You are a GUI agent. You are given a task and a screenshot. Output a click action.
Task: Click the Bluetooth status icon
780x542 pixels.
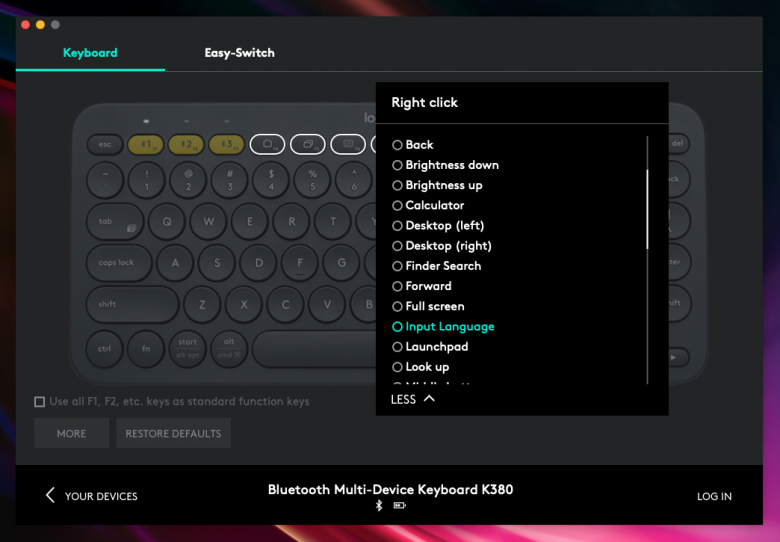point(379,506)
